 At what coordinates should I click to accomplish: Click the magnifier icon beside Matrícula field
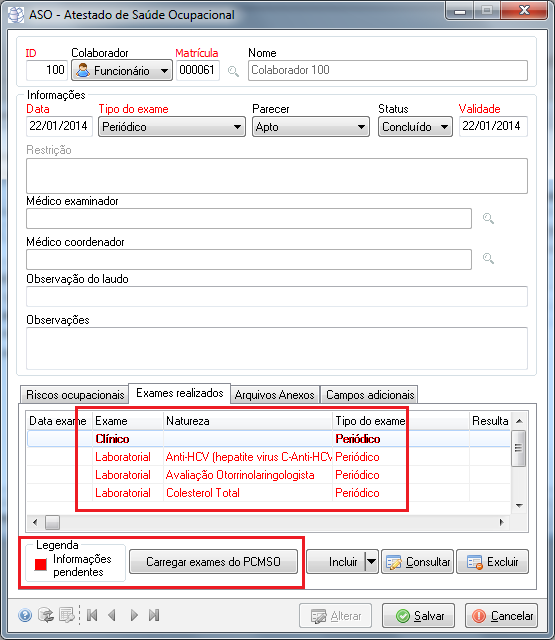233,71
